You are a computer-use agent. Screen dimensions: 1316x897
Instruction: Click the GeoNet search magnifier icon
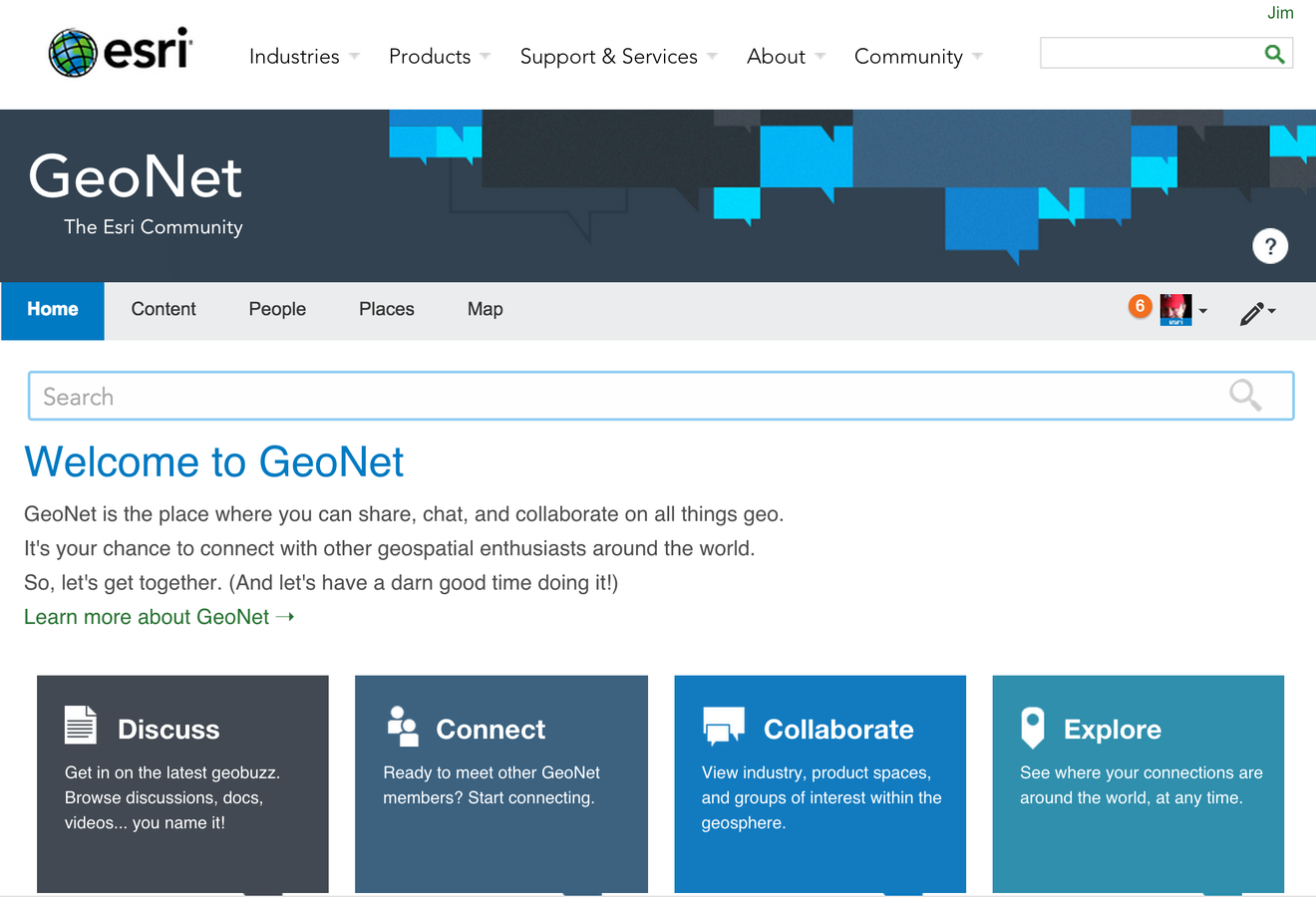point(1245,396)
